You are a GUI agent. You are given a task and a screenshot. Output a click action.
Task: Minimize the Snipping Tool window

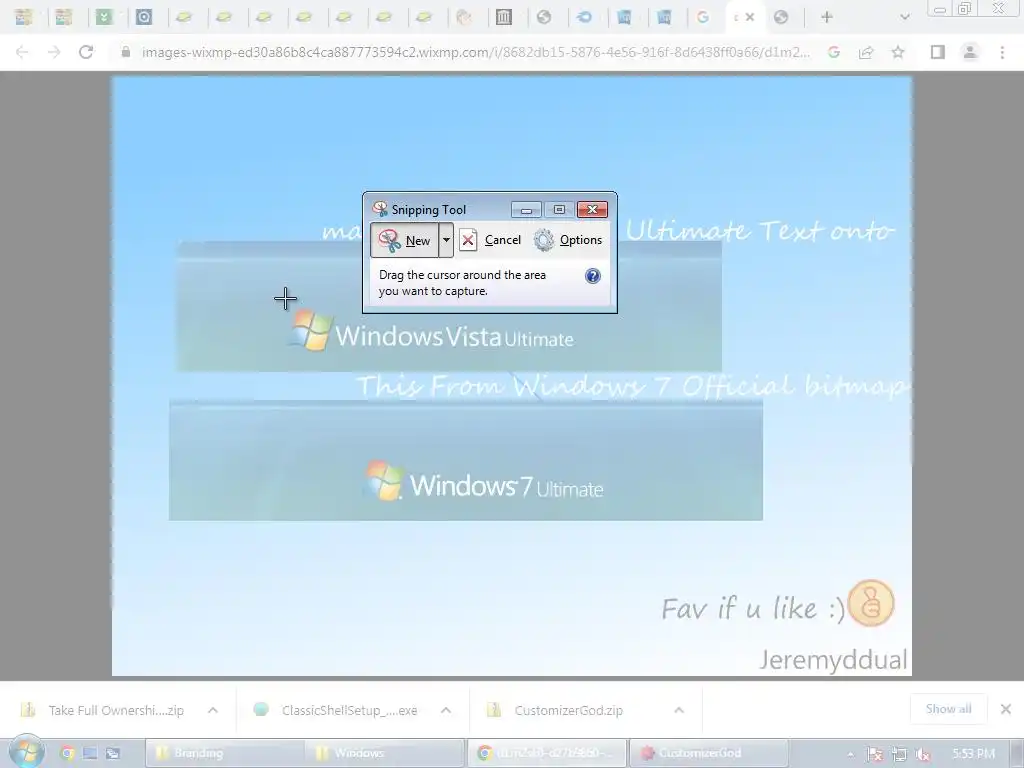click(x=526, y=210)
